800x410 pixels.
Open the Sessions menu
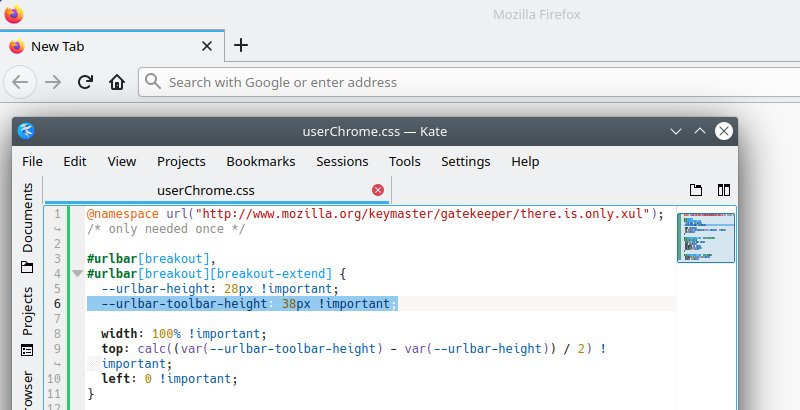(341, 161)
